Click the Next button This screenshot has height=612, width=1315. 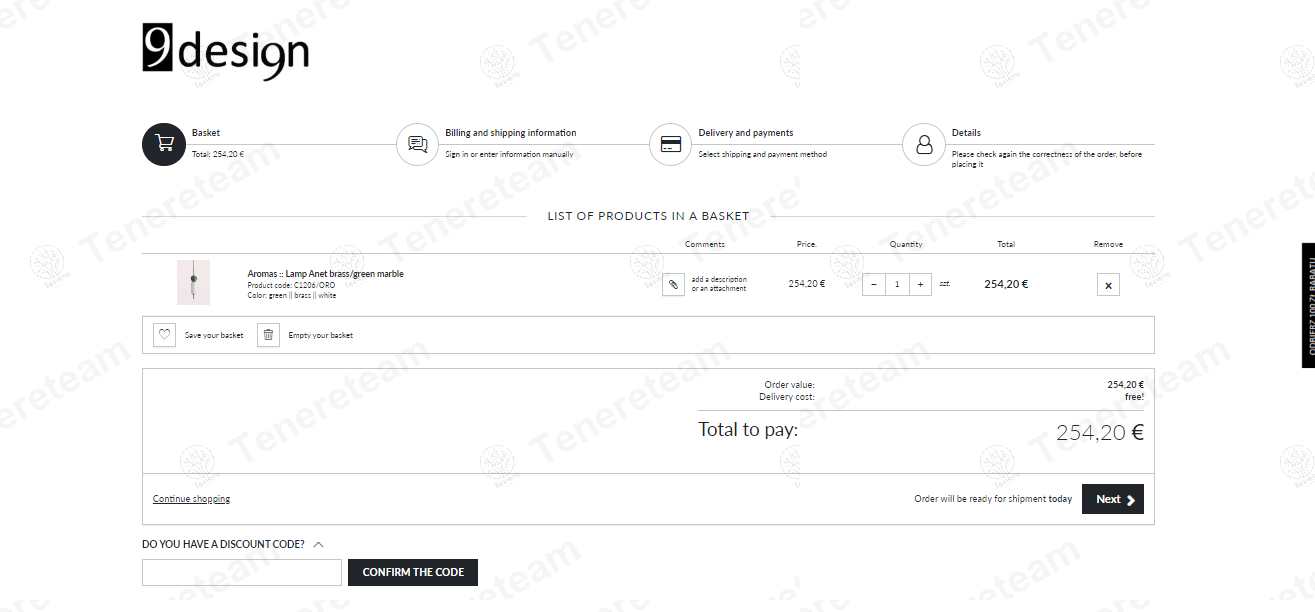pos(1113,499)
